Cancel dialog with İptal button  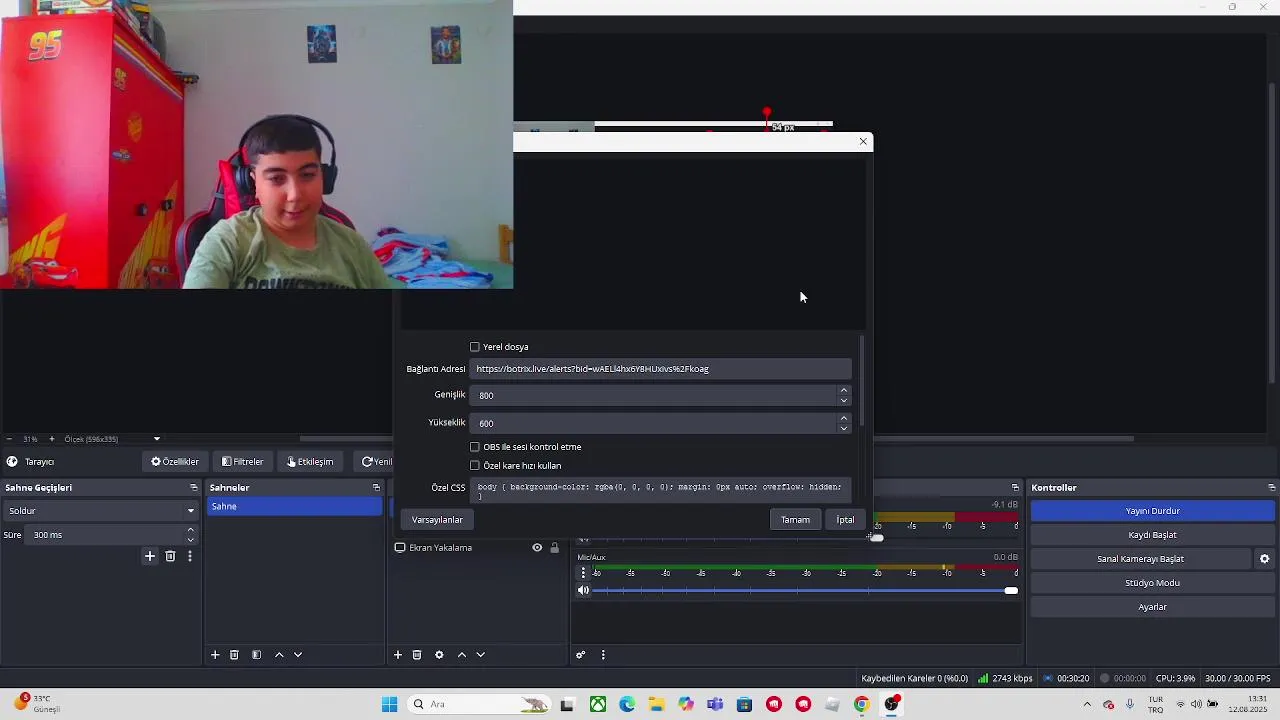[845, 520]
